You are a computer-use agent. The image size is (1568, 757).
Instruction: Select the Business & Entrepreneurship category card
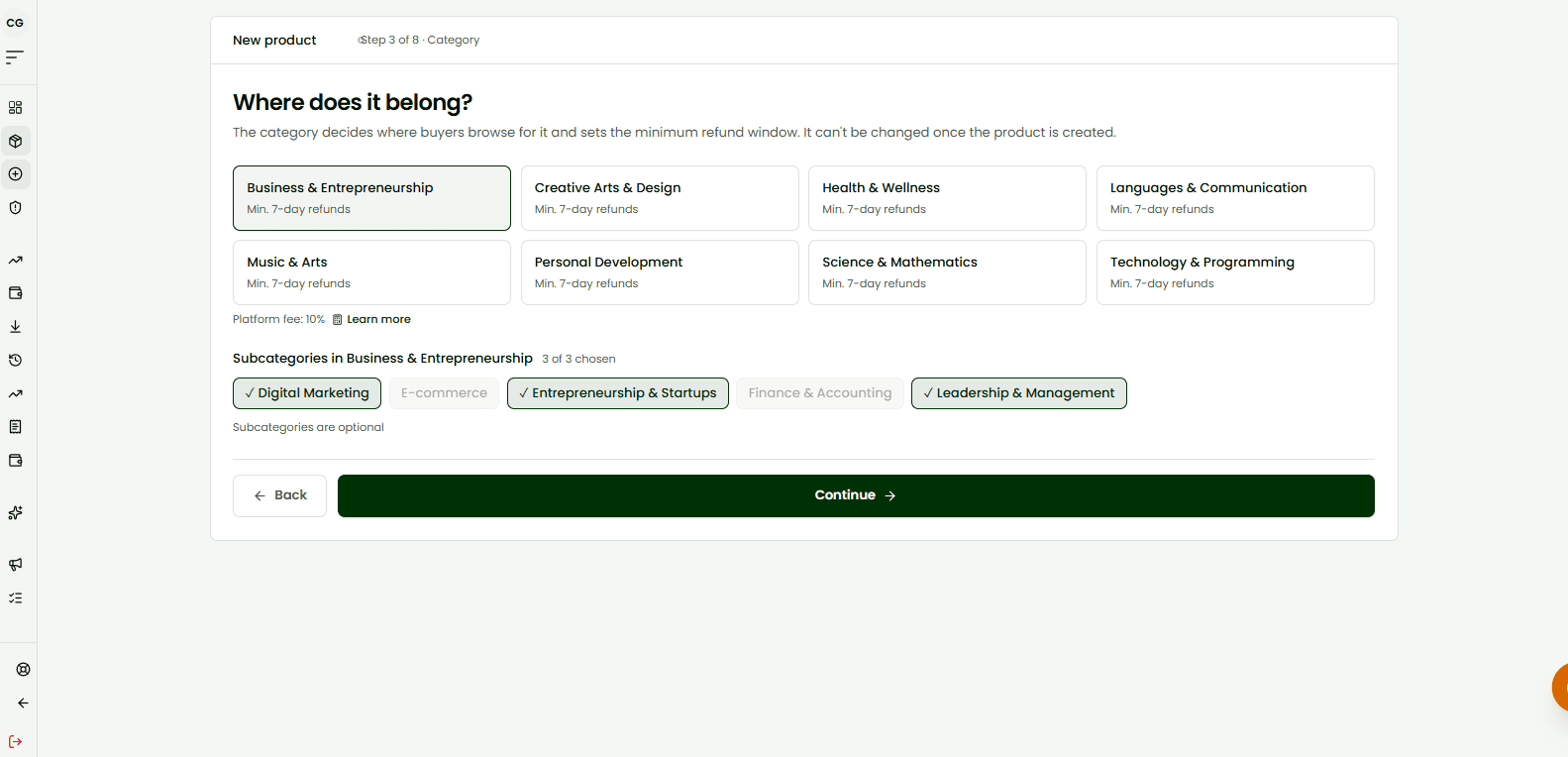tap(371, 198)
